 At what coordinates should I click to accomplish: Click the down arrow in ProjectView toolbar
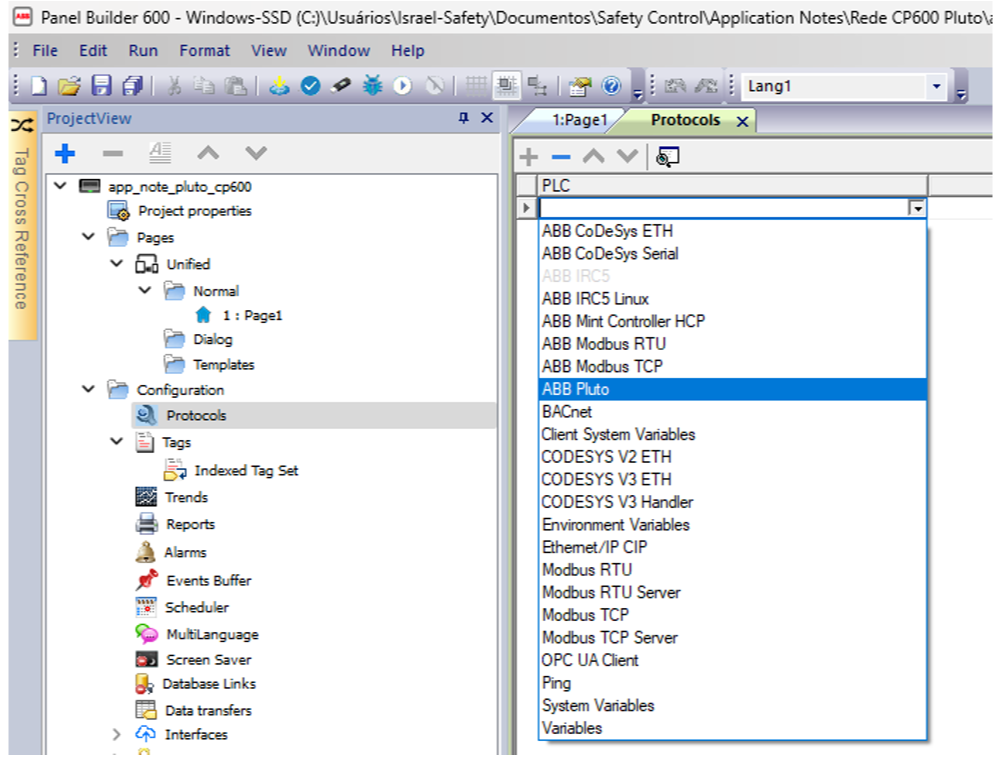[256, 153]
